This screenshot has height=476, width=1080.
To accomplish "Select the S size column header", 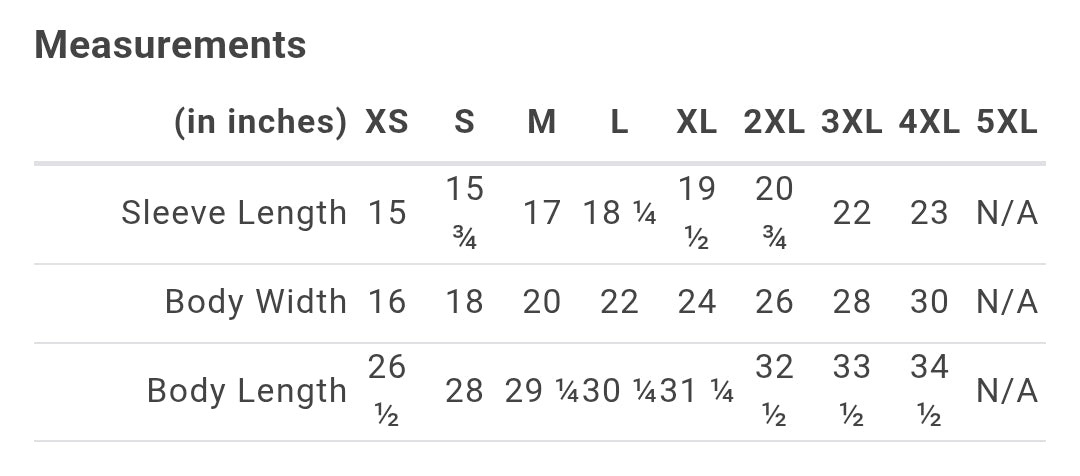I will pyautogui.click(x=464, y=122).
